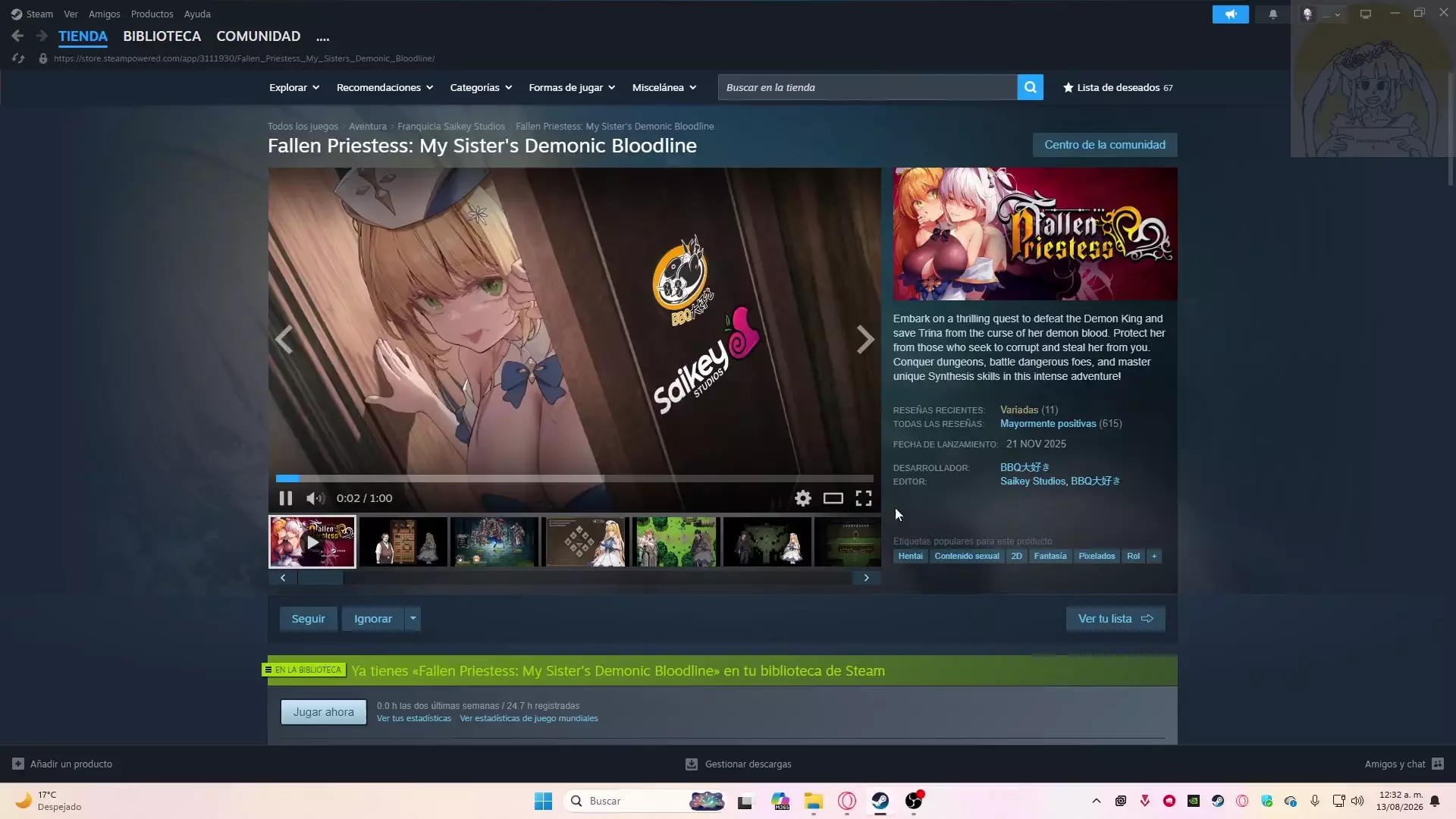
Task: Open the Productos menu
Action: tap(152, 14)
